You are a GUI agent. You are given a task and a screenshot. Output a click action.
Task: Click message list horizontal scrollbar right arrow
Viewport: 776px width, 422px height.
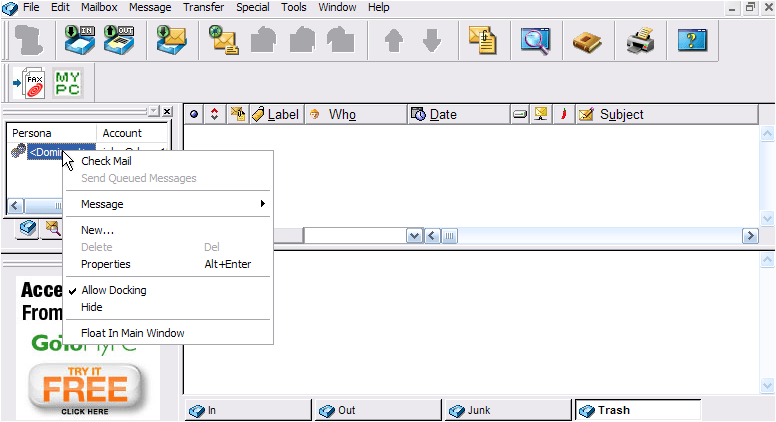click(x=750, y=236)
